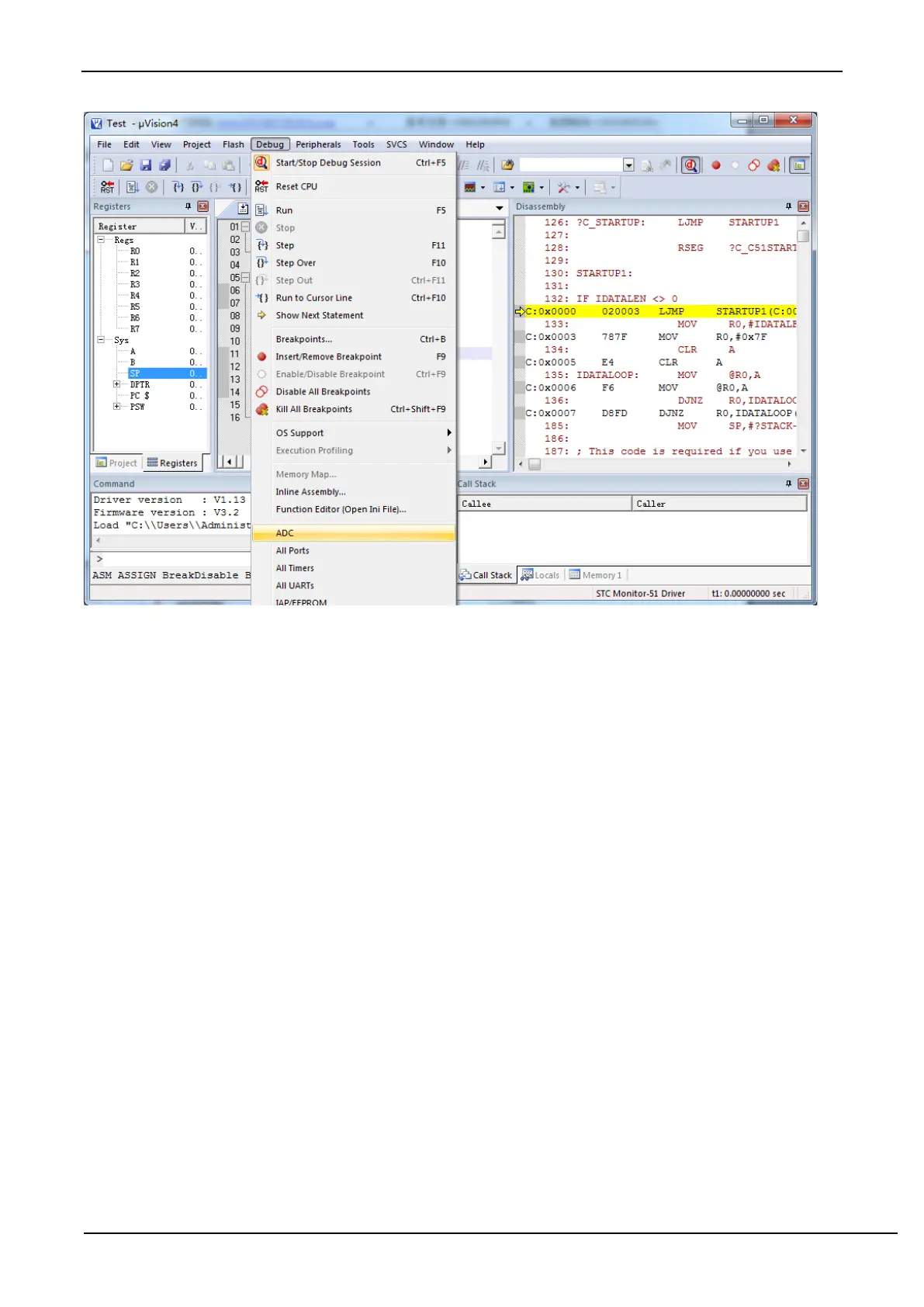924x1307 pixels.
Task: Select the Call Stack tab
Action: coord(486,575)
